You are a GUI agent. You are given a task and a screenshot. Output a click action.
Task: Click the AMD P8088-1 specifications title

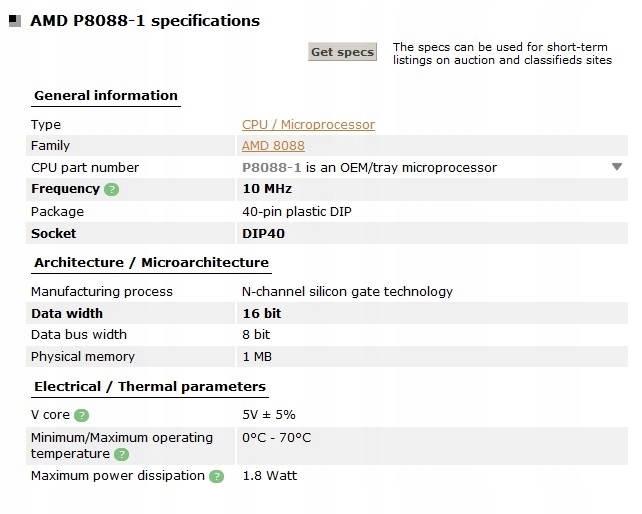pyautogui.click(x=145, y=20)
